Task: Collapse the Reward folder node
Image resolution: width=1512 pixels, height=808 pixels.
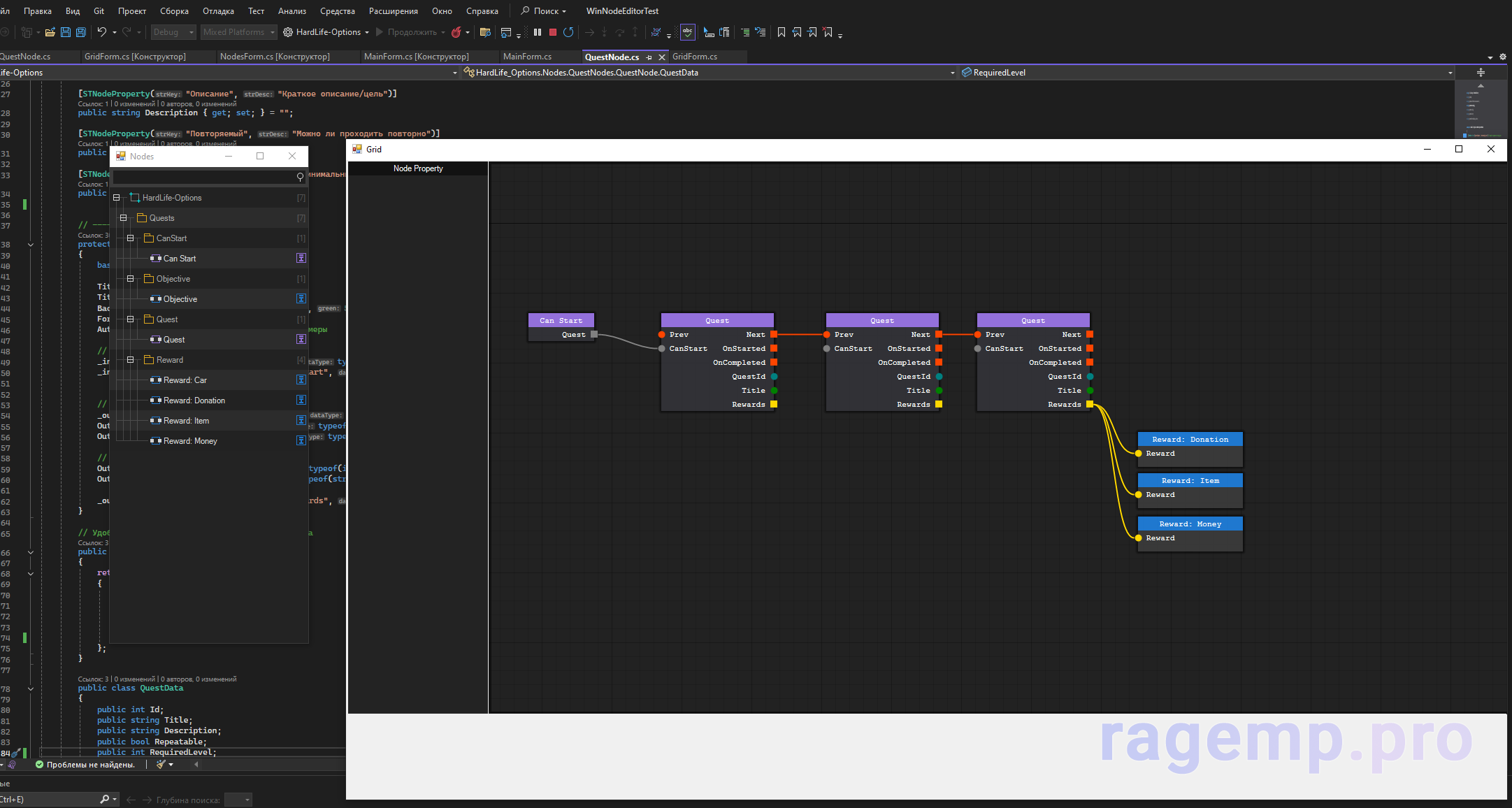Action: [131, 360]
